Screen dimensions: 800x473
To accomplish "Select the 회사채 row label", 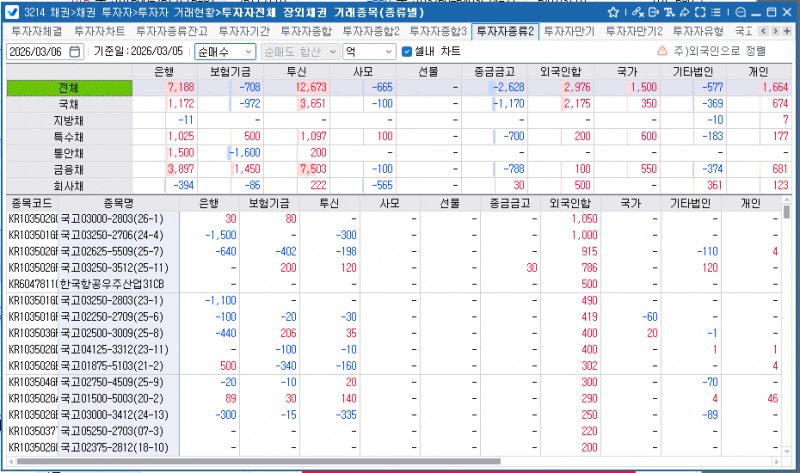I will (x=69, y=186).
